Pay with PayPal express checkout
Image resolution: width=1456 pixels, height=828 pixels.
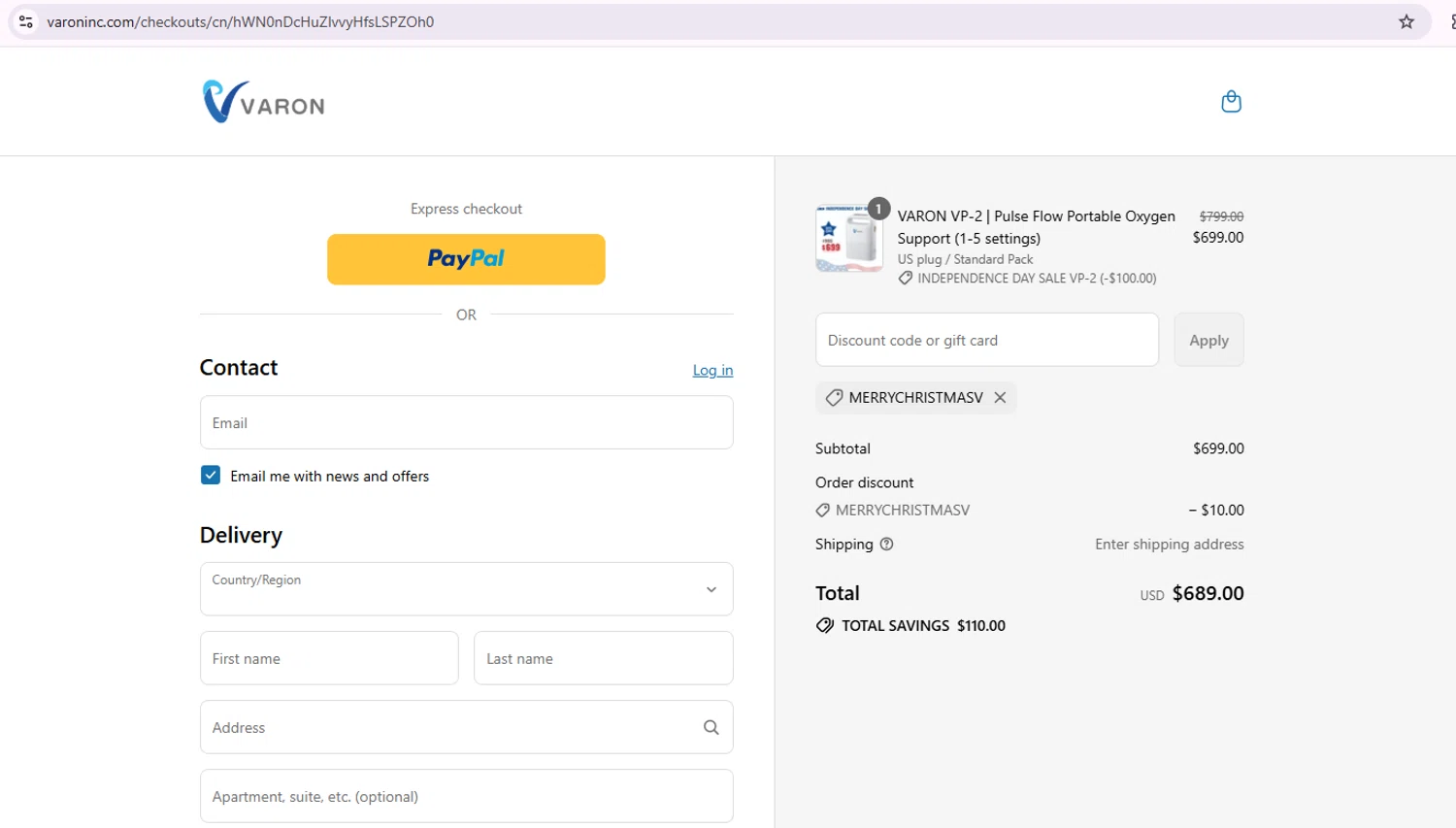point(466,259)
